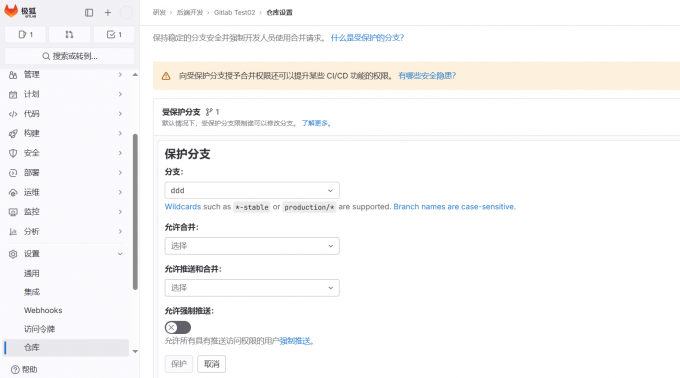Open 有哪些安全隐患 link

pyautogui.click(x=427, y=76)
